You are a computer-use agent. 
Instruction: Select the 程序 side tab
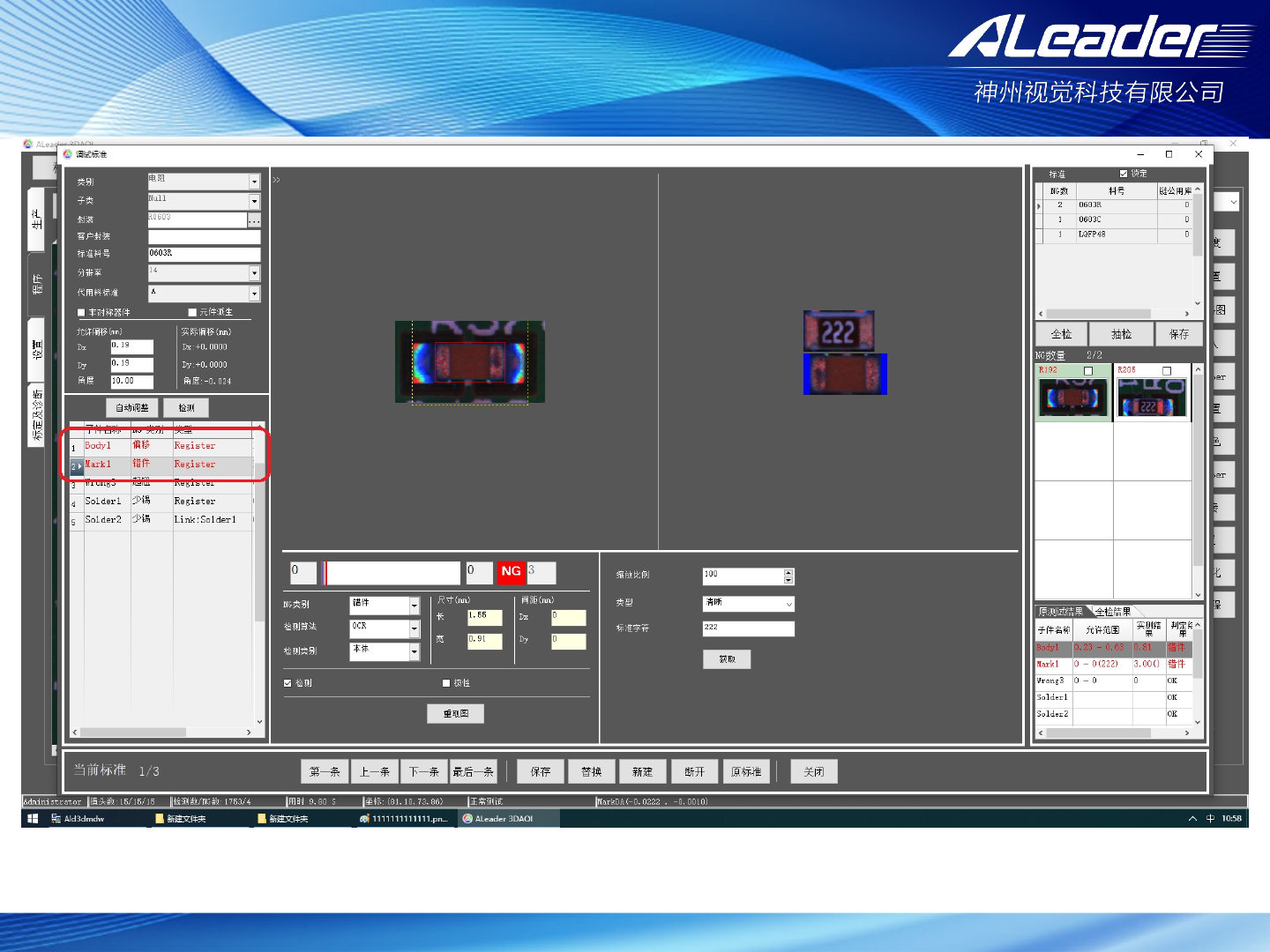click(36, 285)
